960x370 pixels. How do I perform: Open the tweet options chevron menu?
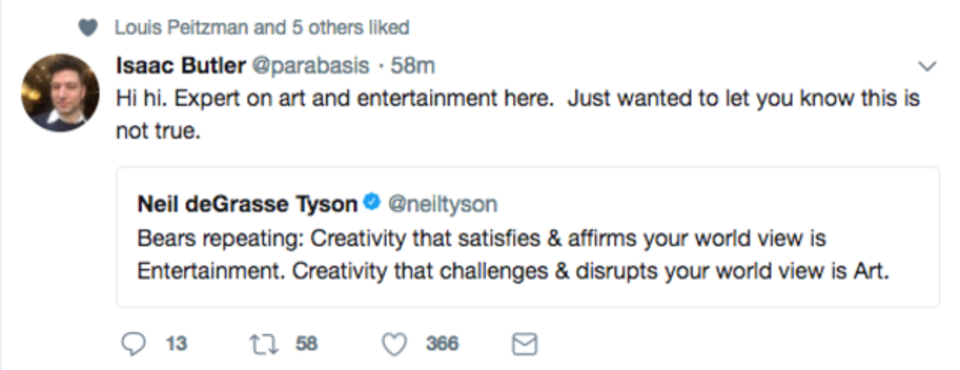[x=928, y=66]
